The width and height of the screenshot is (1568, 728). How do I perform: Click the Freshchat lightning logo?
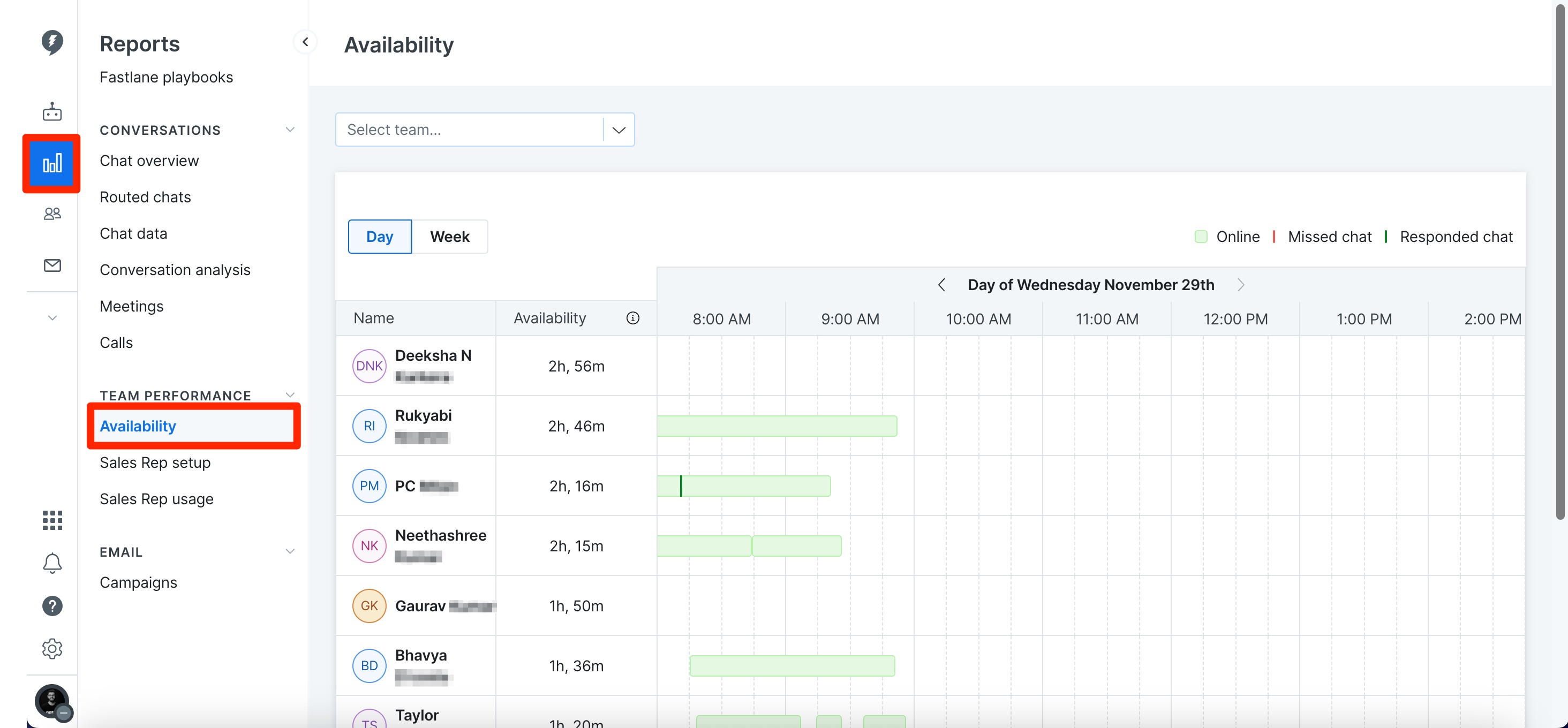52,43
